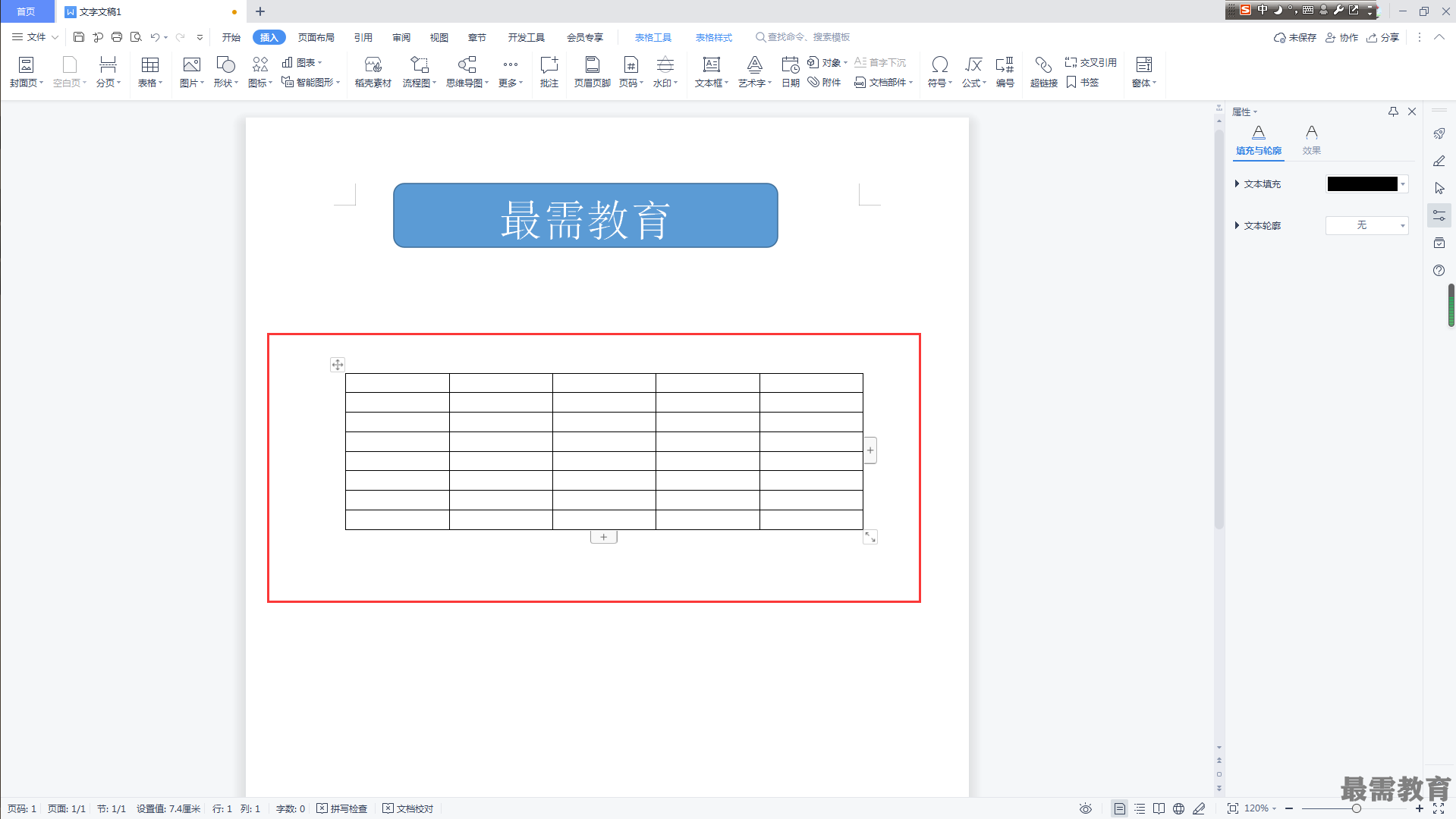Click the Print preview icon

click(137, 36)
